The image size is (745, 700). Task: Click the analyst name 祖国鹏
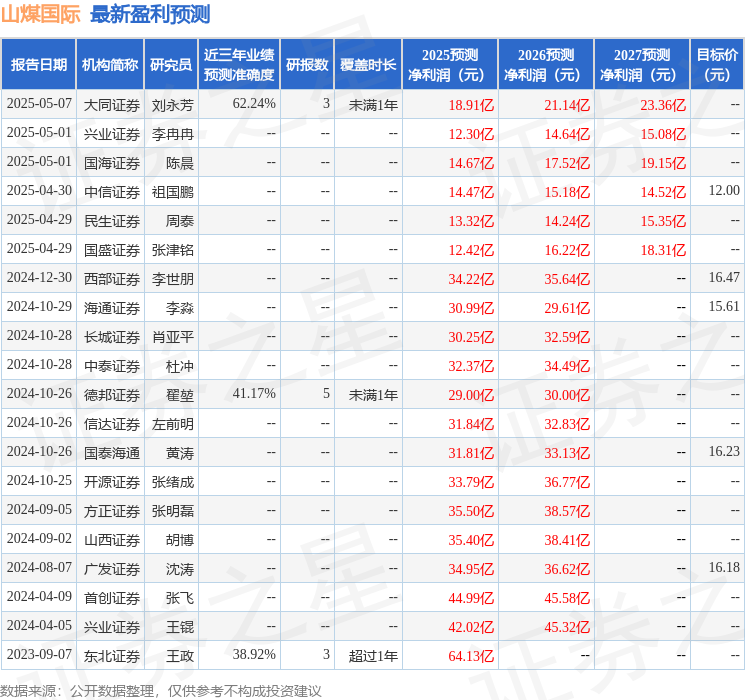(x=173, y=192)
